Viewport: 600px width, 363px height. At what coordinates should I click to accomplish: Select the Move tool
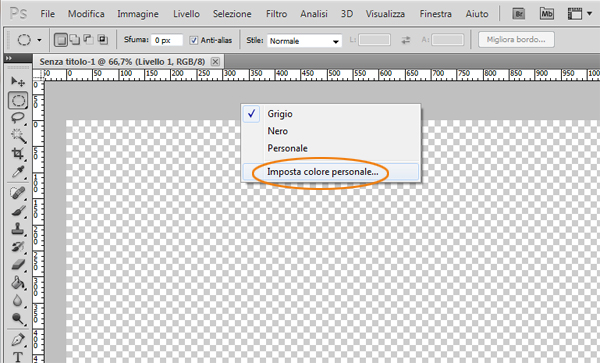[18, 81]
